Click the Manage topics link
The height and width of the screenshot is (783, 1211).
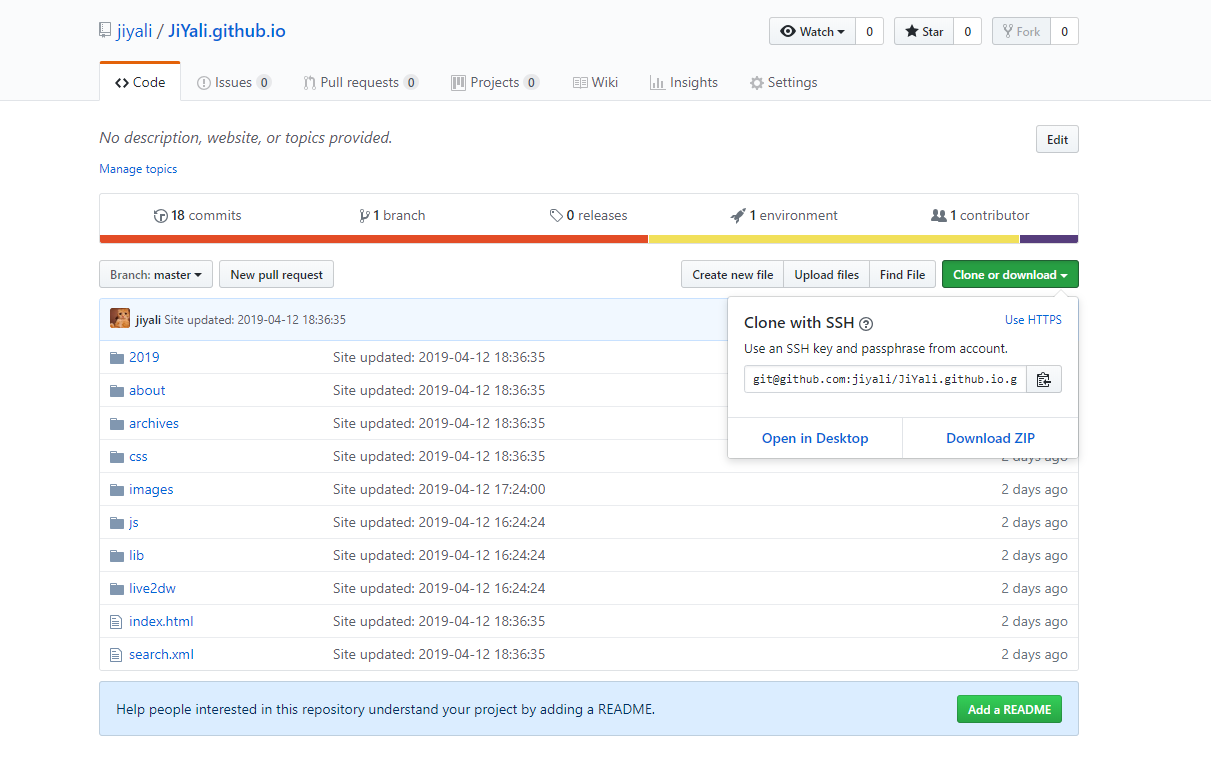[138, 169]
